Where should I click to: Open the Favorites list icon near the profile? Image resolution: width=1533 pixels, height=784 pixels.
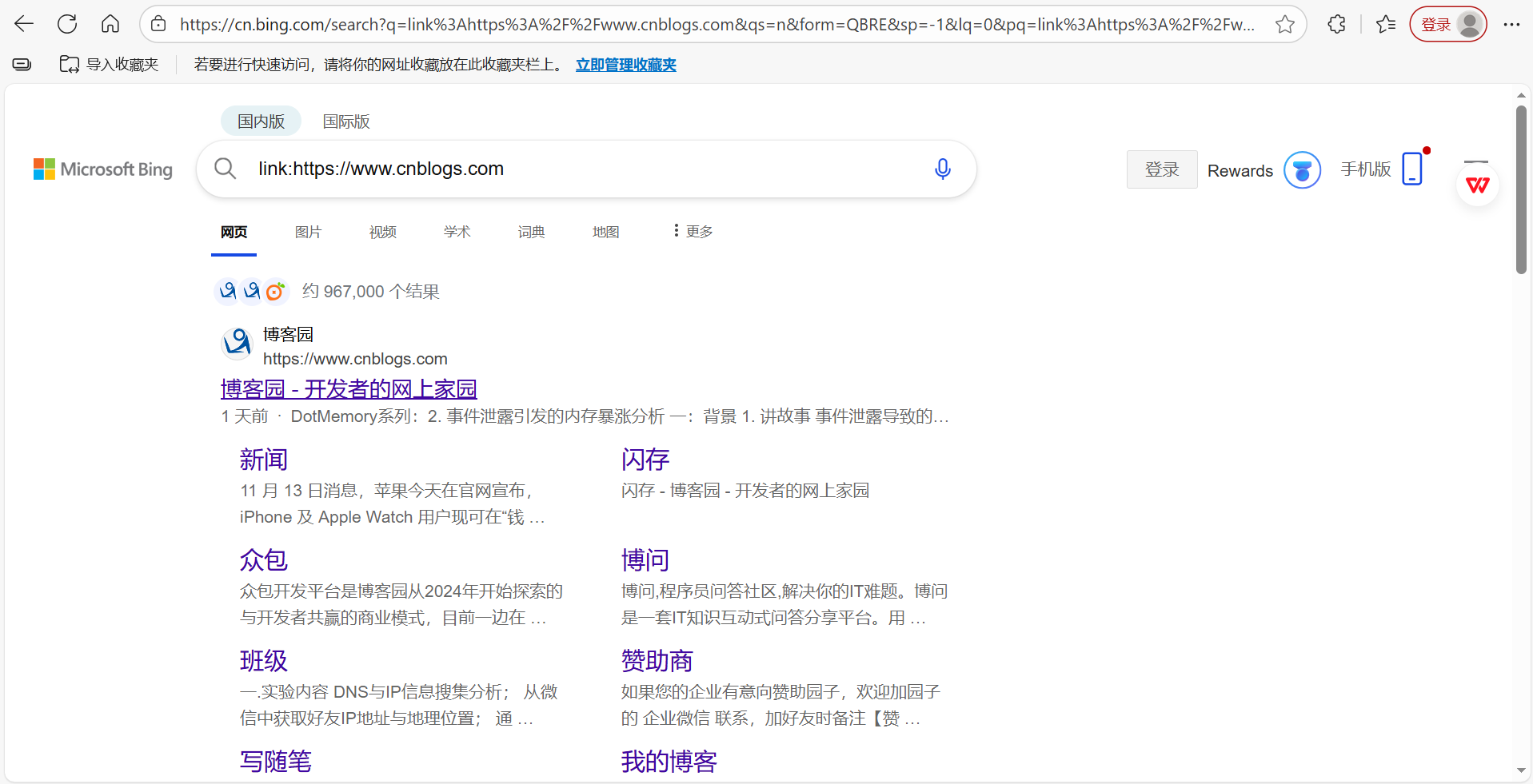pyautogui.click(x=1387, y=24)
